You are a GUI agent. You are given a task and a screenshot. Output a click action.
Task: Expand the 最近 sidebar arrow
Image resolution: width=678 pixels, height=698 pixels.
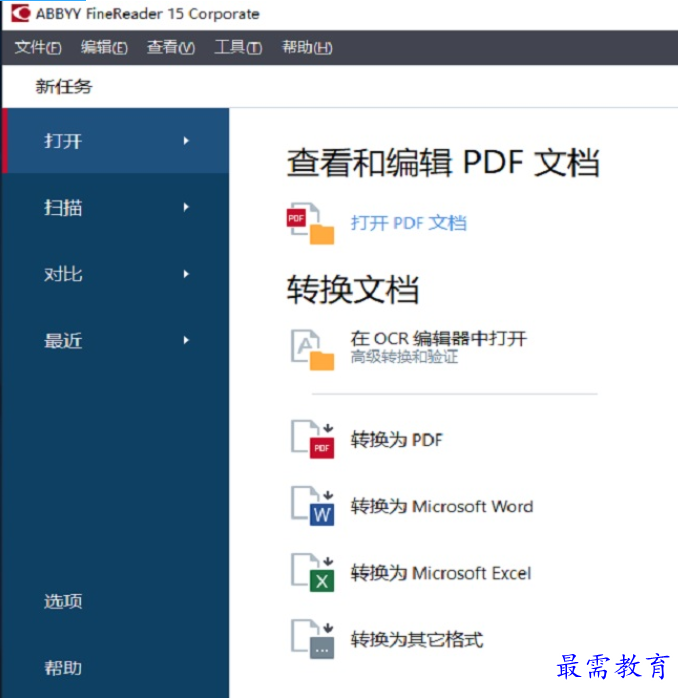click(186, 341)
